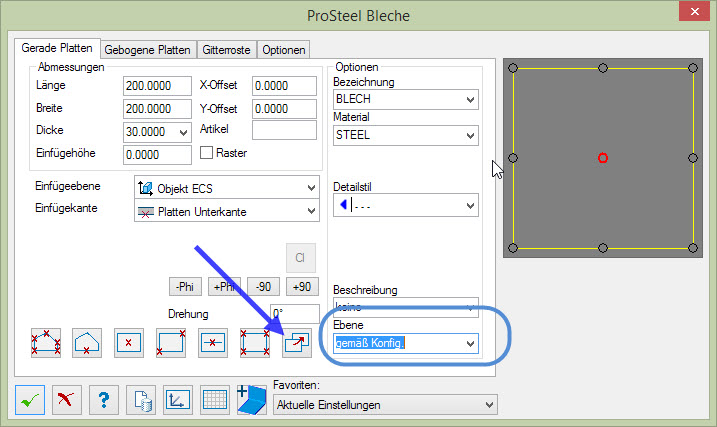This screenshot has height=427, width=717.
Task: Click the Einfügehöhe input field
Action: click(x=157, y=155)
